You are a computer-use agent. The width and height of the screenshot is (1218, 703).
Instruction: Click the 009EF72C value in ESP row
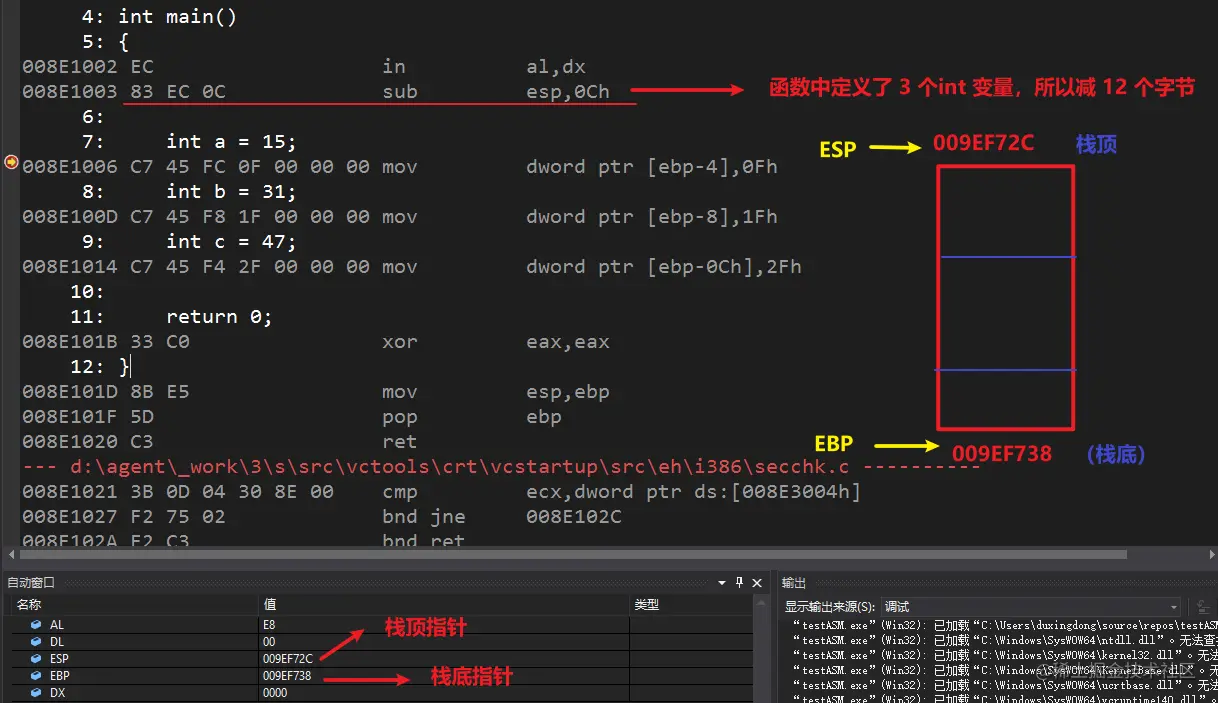(287, 659)
